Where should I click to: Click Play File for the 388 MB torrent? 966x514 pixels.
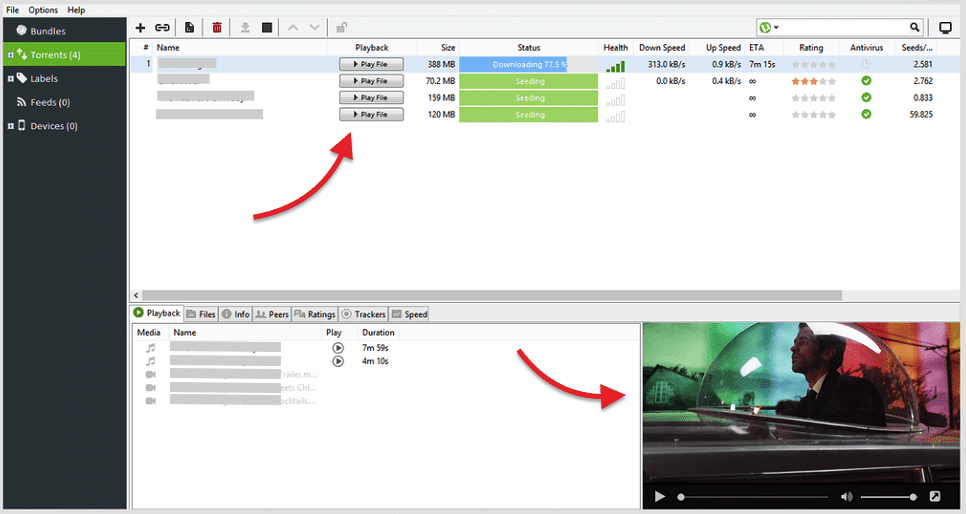click(x=371, y=64)
